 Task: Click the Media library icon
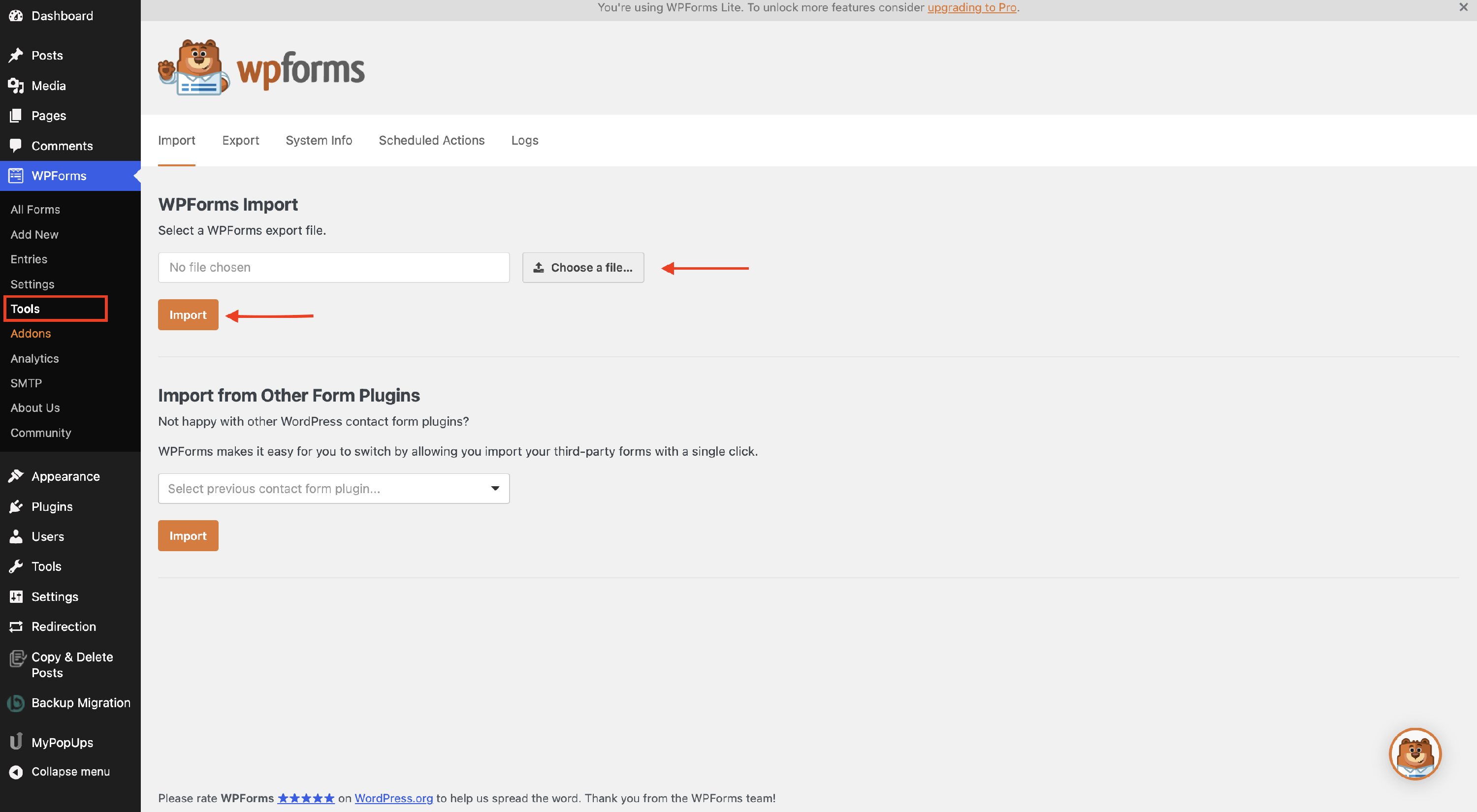[16, 86]
